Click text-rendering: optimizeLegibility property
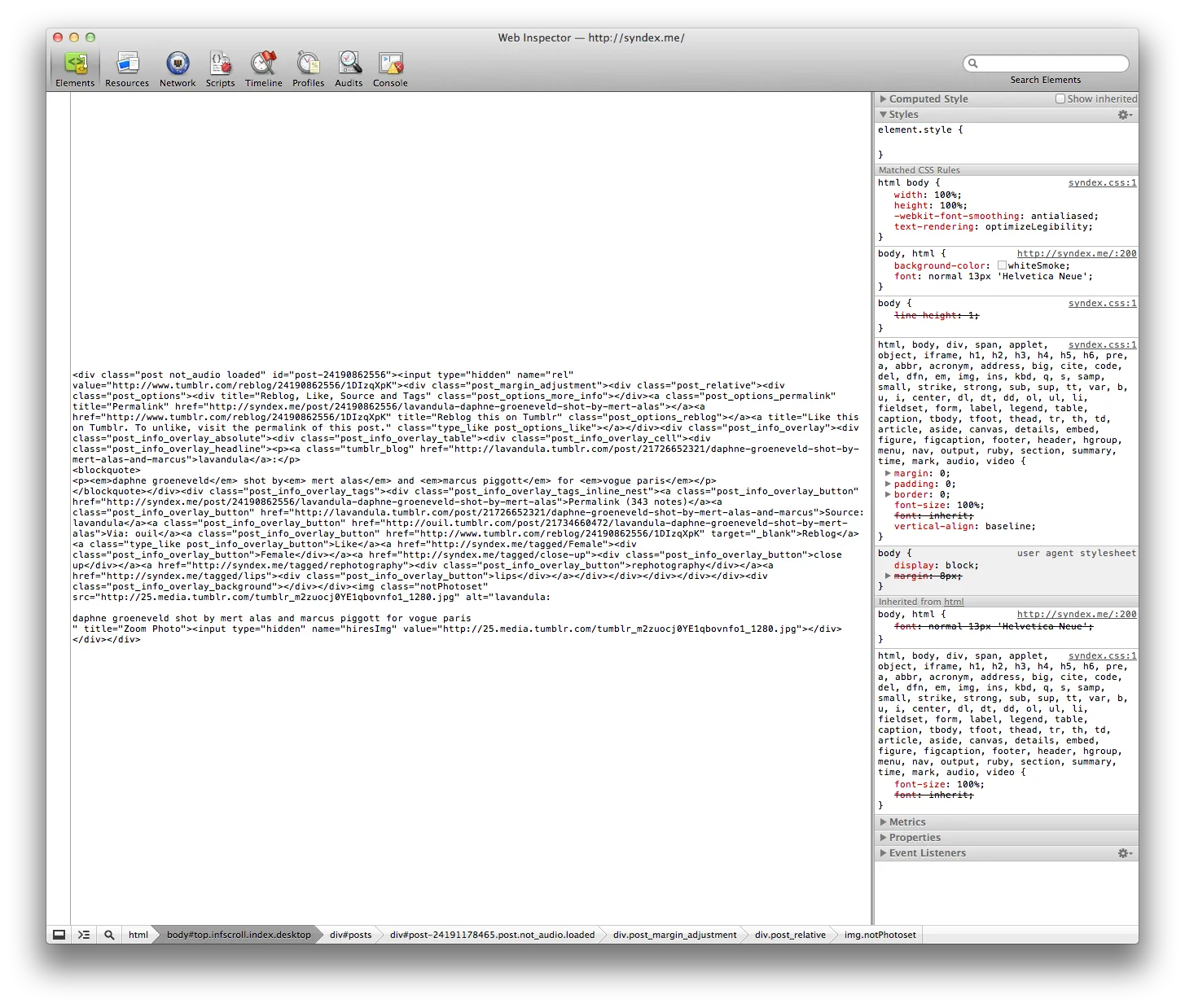The image size is (1185, 1008). 993,226
